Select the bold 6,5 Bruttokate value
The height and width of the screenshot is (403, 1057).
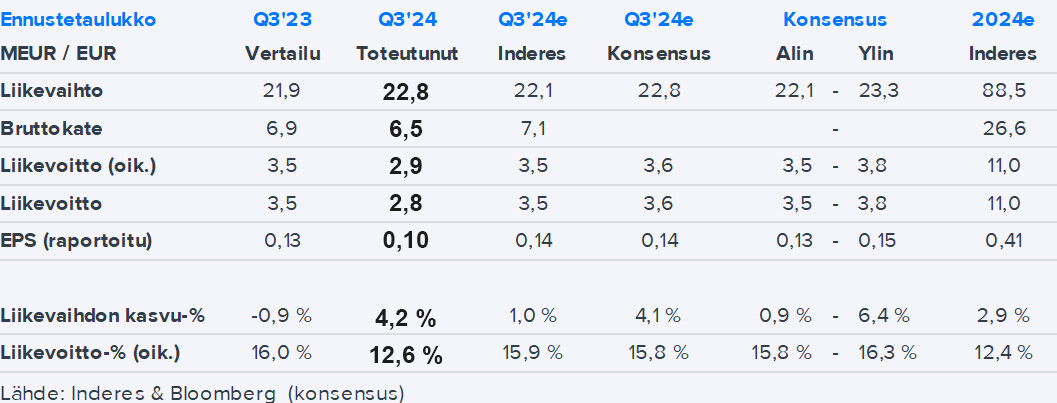[406, 129]
